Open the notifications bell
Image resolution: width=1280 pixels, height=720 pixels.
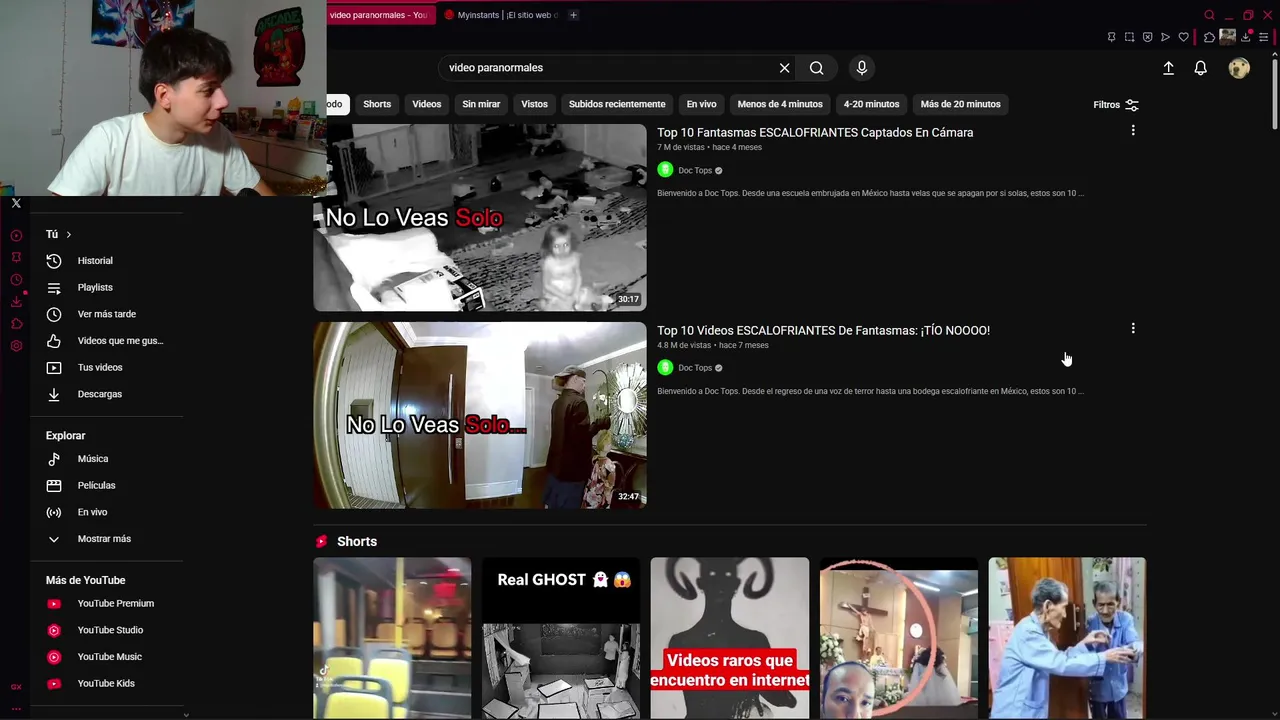[1200, 68]
